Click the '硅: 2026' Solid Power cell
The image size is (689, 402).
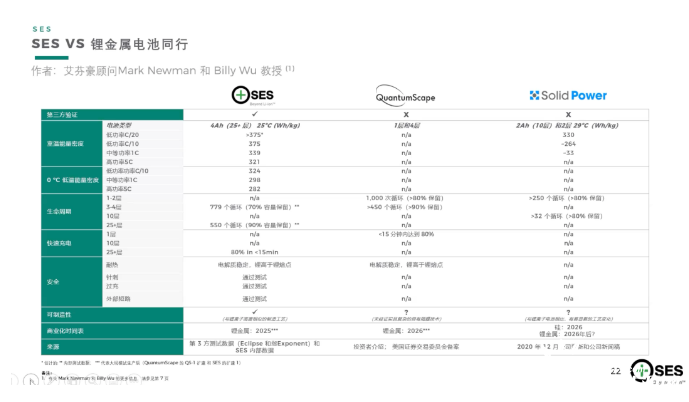569,327
